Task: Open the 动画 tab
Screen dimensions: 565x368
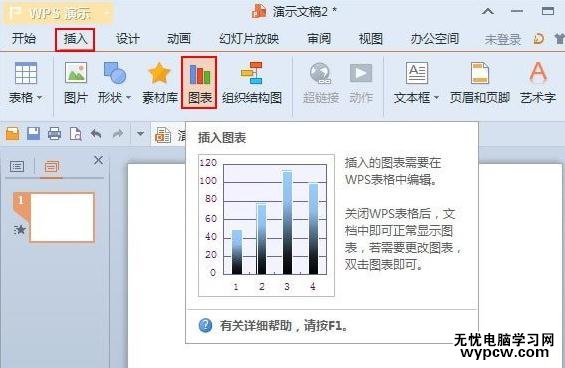Action: point(179,39)
